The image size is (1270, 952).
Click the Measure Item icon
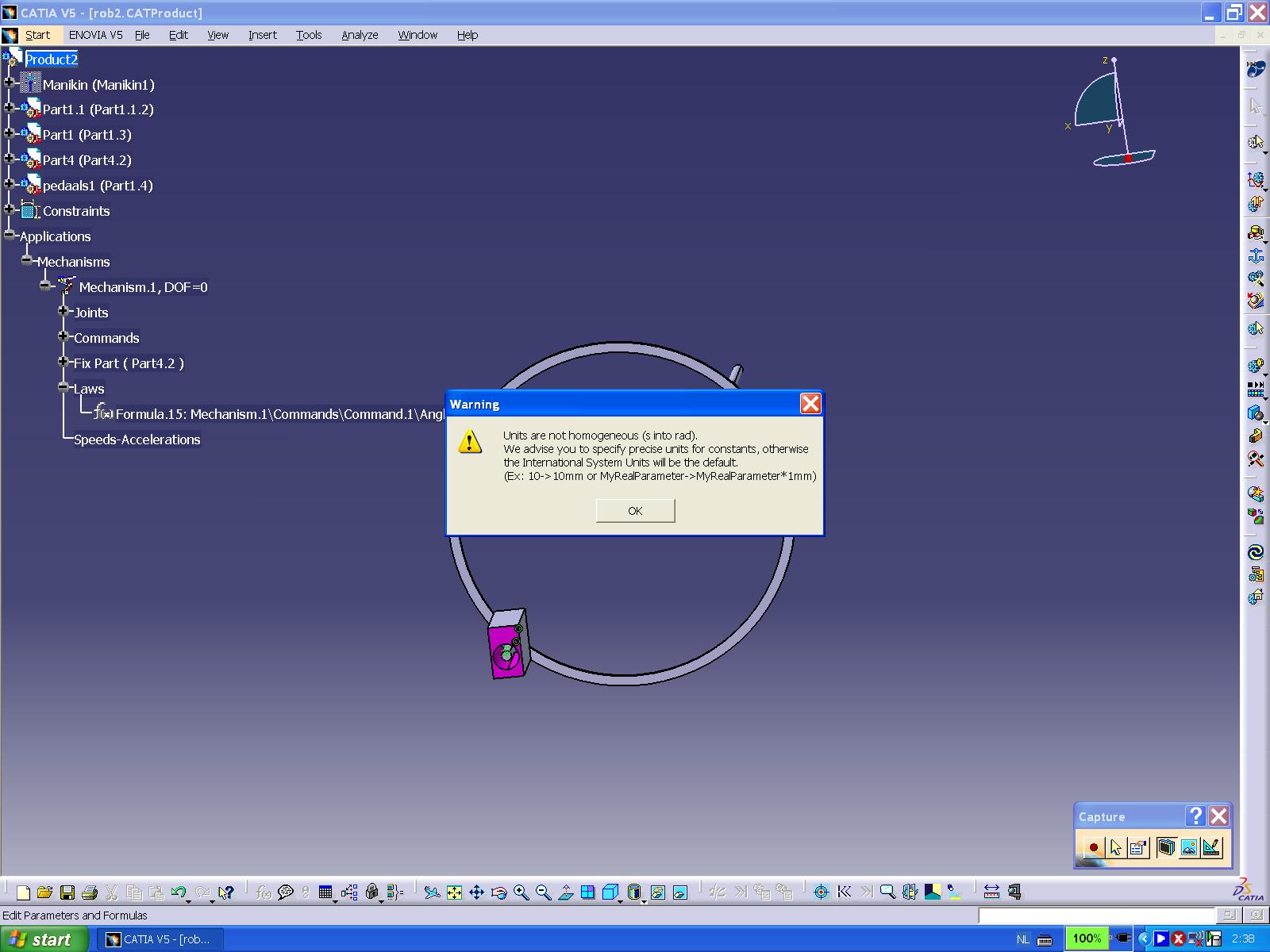1014,892
